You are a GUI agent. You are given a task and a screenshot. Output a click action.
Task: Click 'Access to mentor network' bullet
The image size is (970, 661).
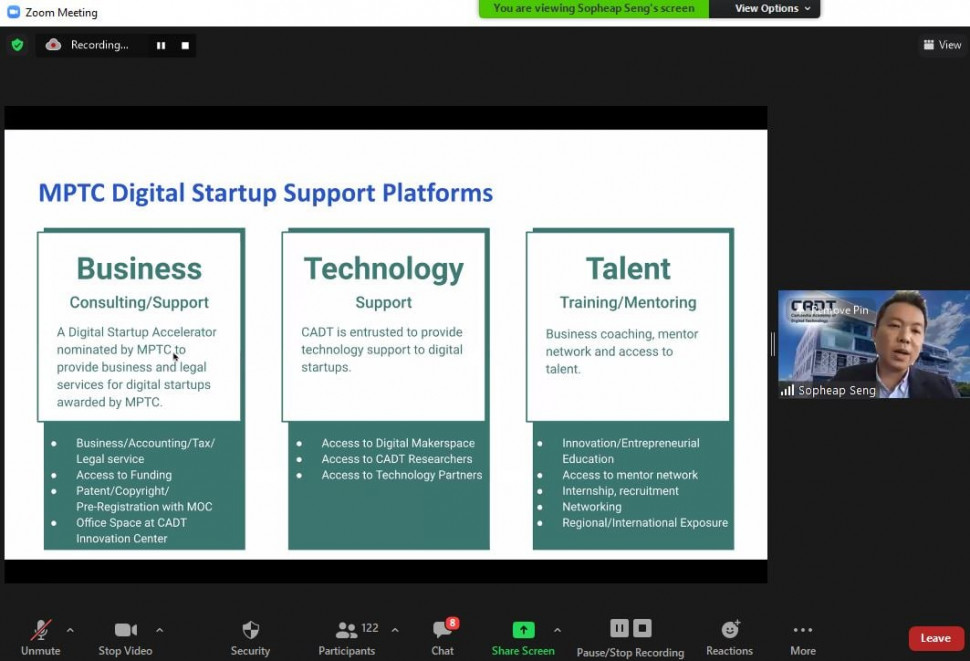point(630,475)
